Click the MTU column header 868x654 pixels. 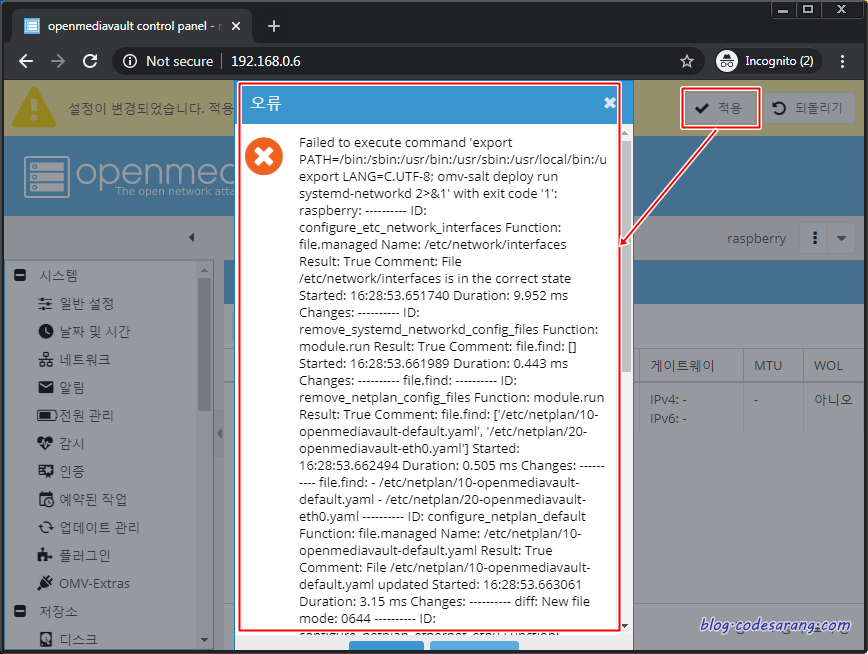click(x=773, y=365)
